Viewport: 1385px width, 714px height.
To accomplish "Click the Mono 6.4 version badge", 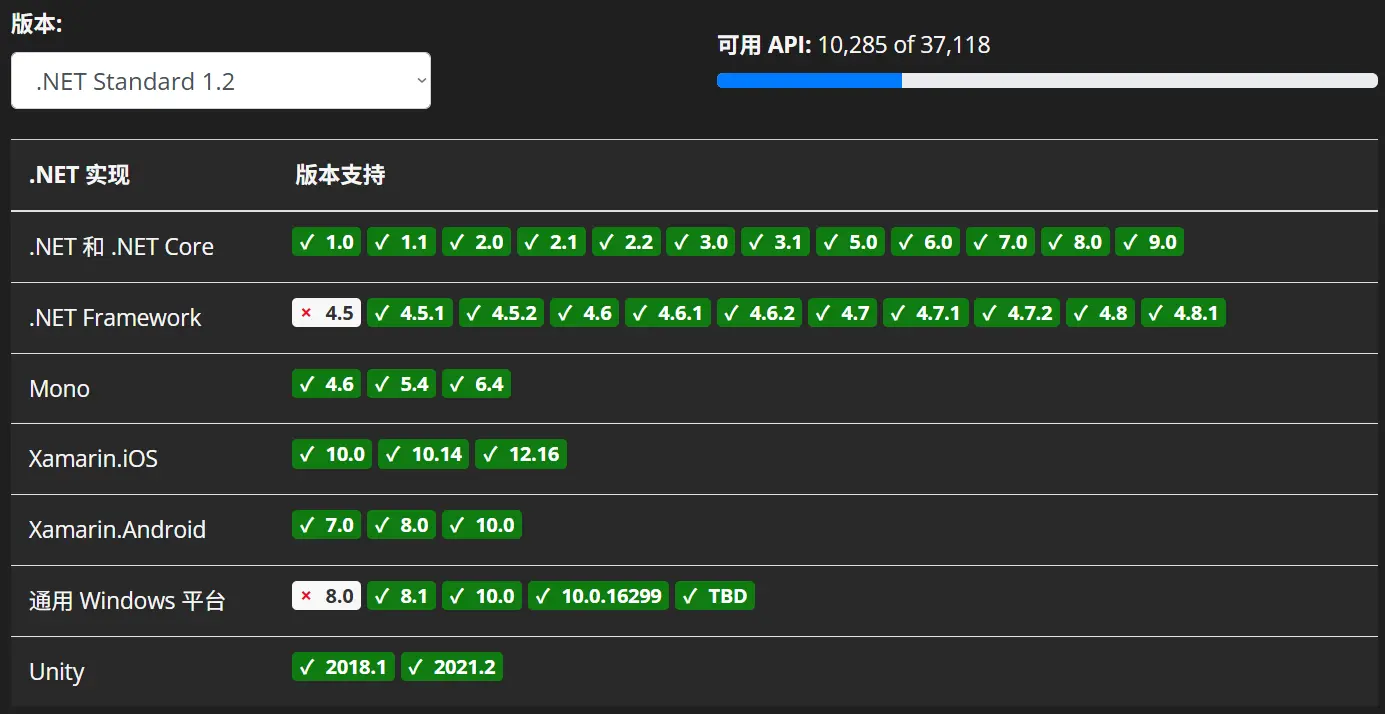I will coord(477,384).
